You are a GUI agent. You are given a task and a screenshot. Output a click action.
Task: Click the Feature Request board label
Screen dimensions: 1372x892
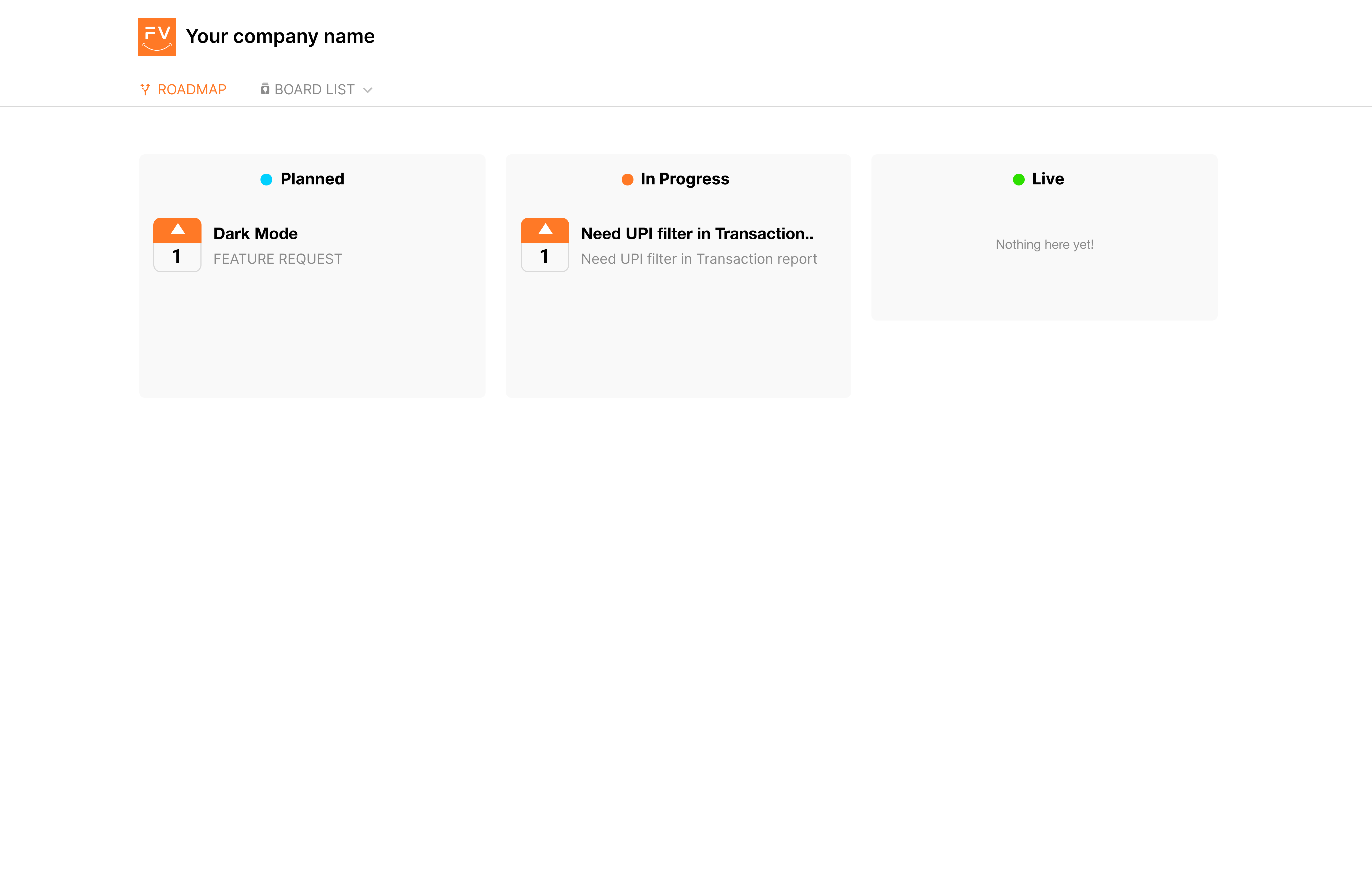tap(278, 259)
